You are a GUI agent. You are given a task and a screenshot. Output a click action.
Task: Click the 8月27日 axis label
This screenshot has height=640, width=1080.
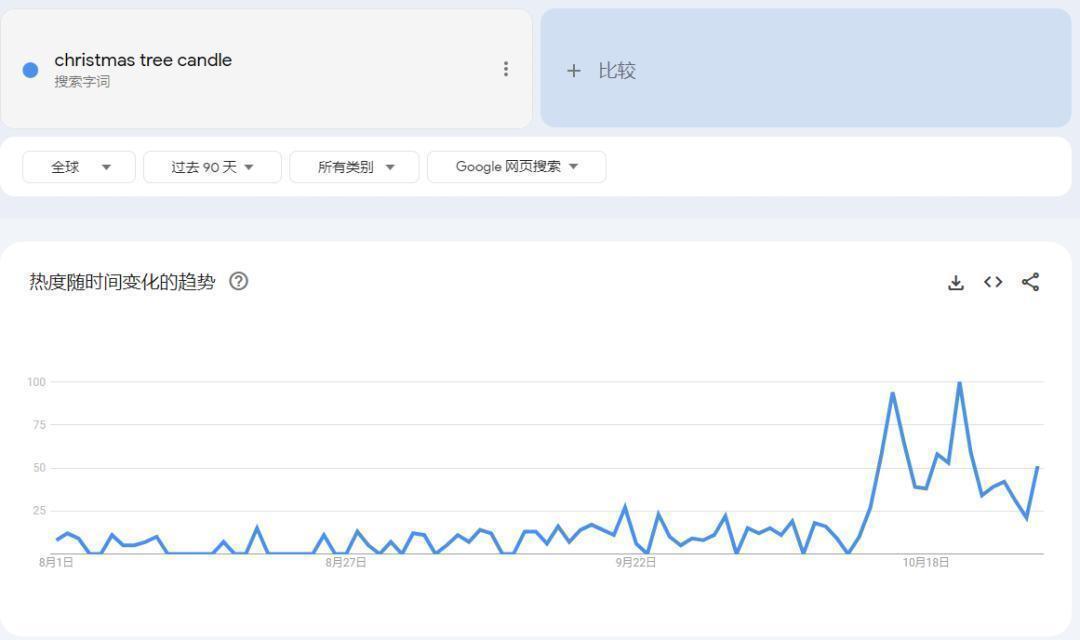click(x=346, y=562)
